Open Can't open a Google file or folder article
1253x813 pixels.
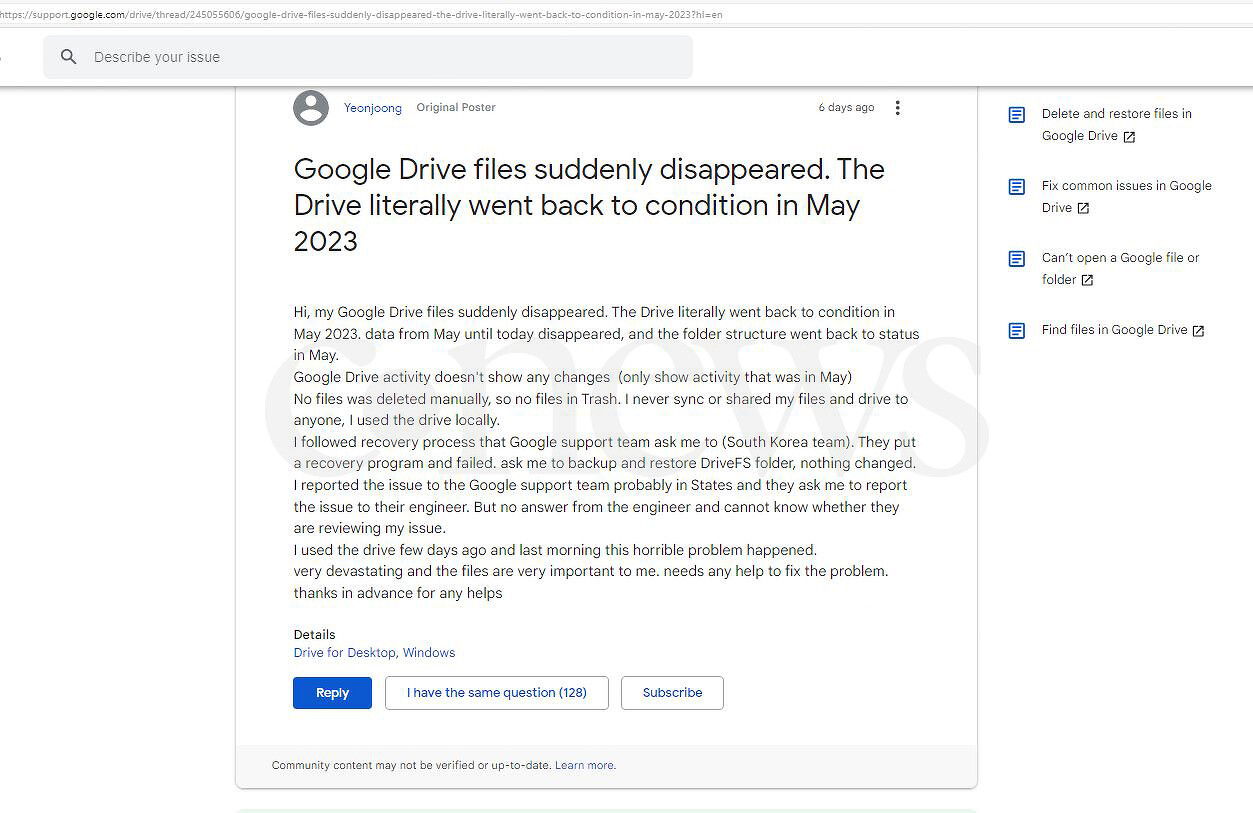pos(1119,258)
